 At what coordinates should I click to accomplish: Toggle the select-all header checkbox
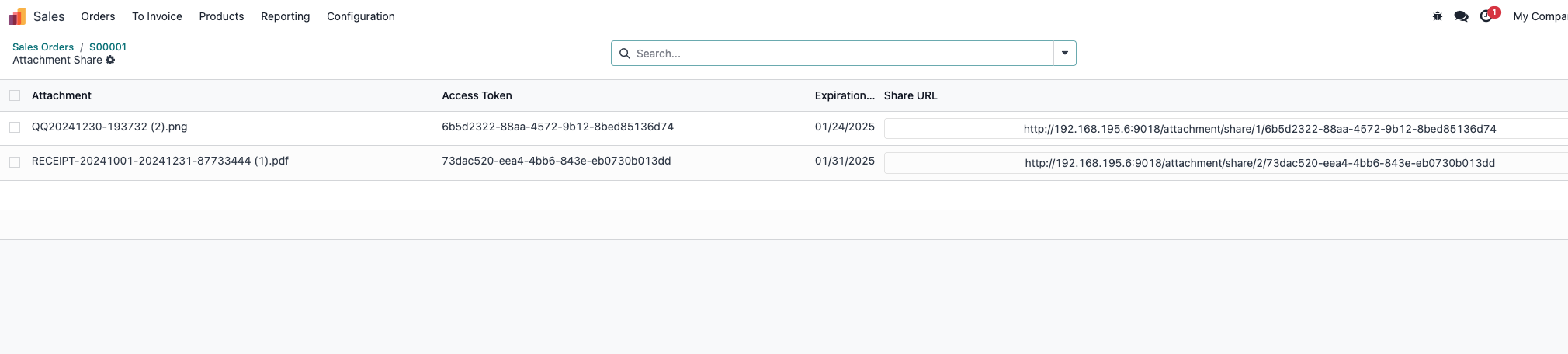coord(15,95)
